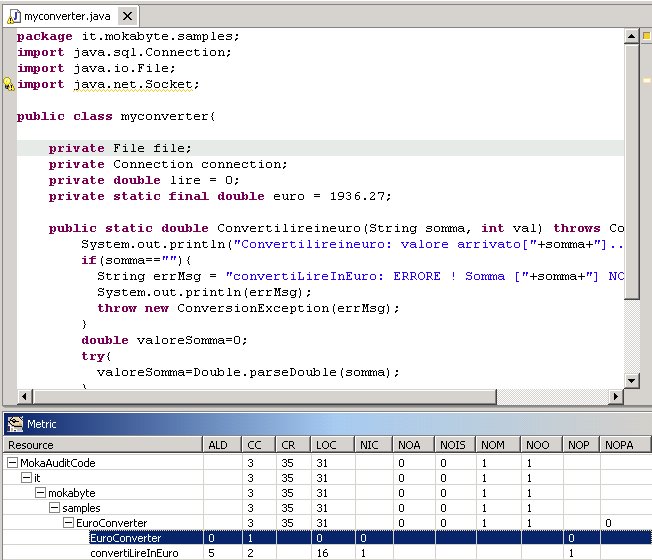This screenshot has height=560, width=652.
Task: Click the NOA column header
Action: point(413,445)
